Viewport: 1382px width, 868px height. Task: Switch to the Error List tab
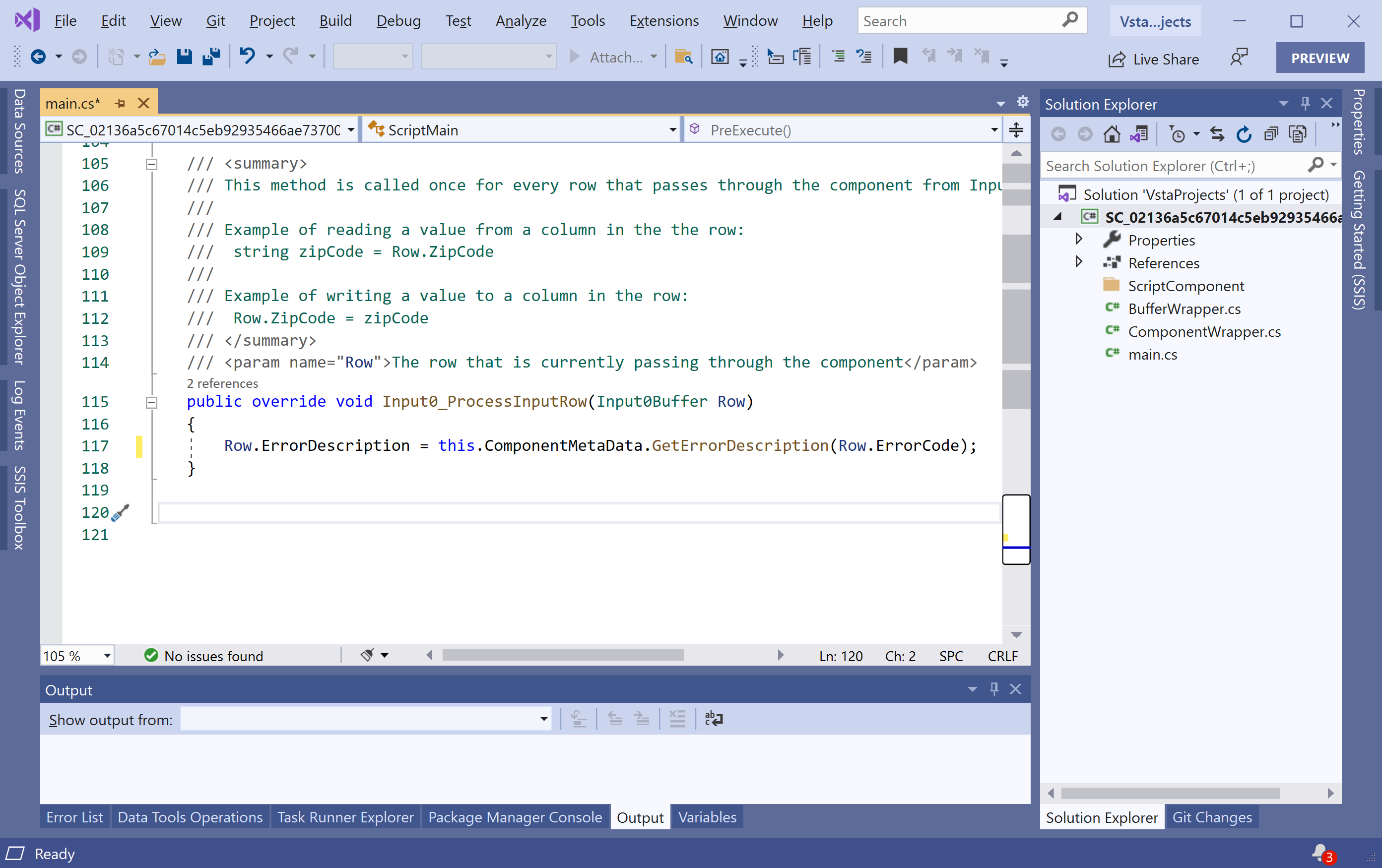click(74, 817)
